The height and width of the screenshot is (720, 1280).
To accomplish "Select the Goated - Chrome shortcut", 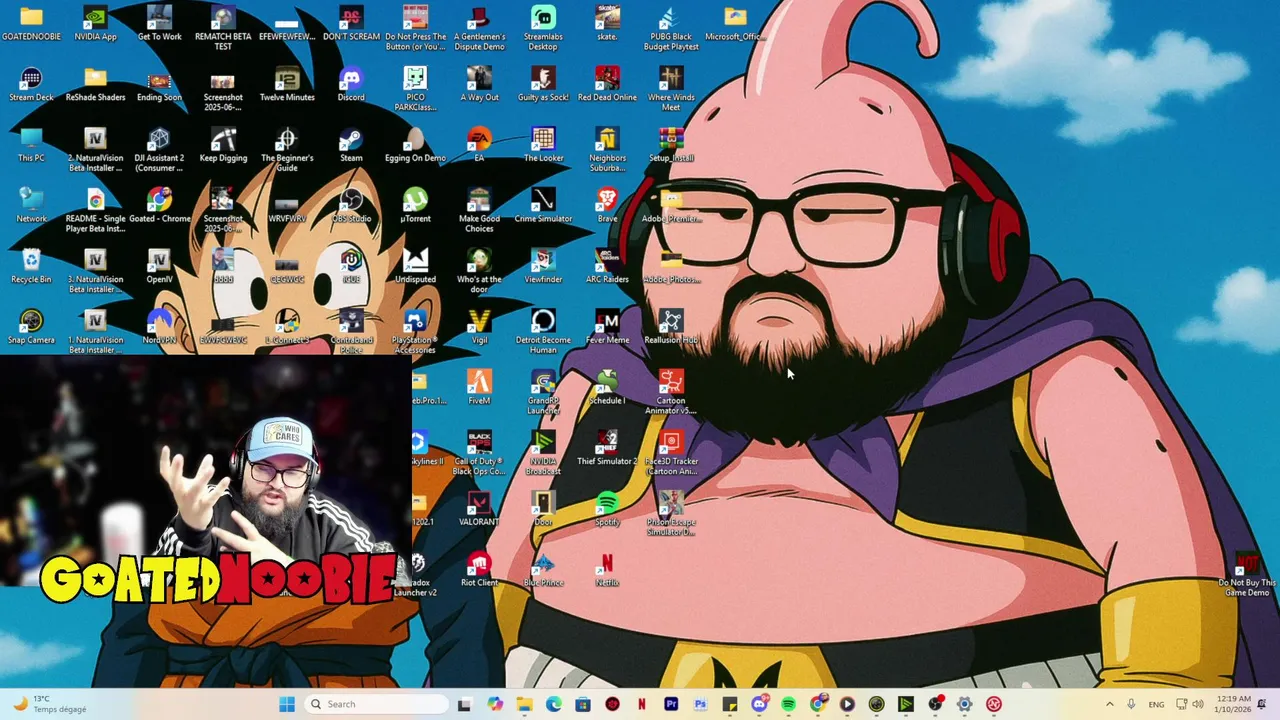I will coord(159,207).
